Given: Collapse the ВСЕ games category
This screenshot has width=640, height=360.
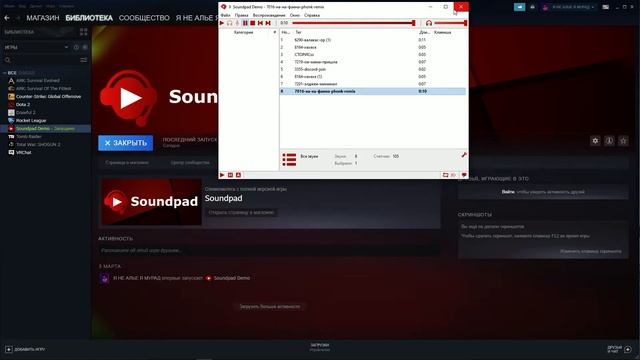Looking at the screenshot, I should 5,73.
